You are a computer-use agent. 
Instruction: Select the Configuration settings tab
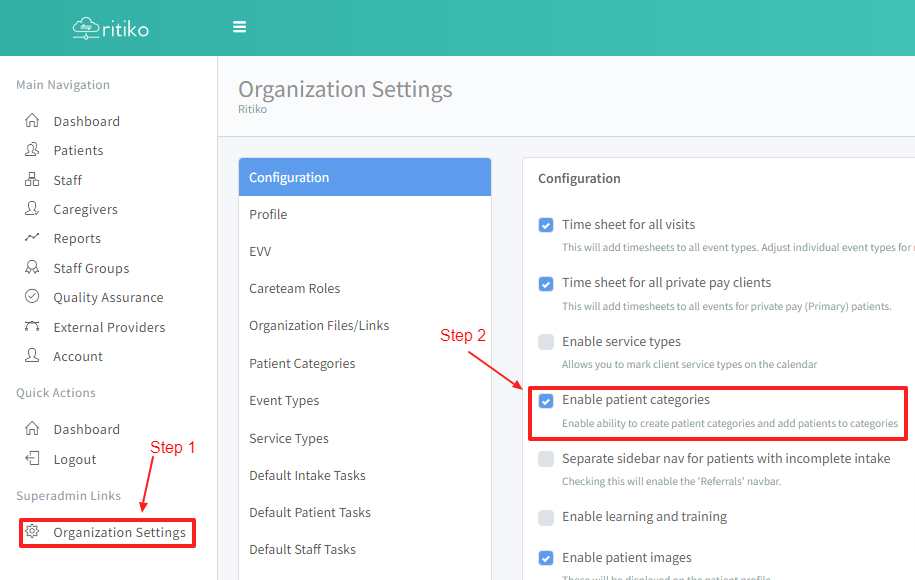point(364,177)
